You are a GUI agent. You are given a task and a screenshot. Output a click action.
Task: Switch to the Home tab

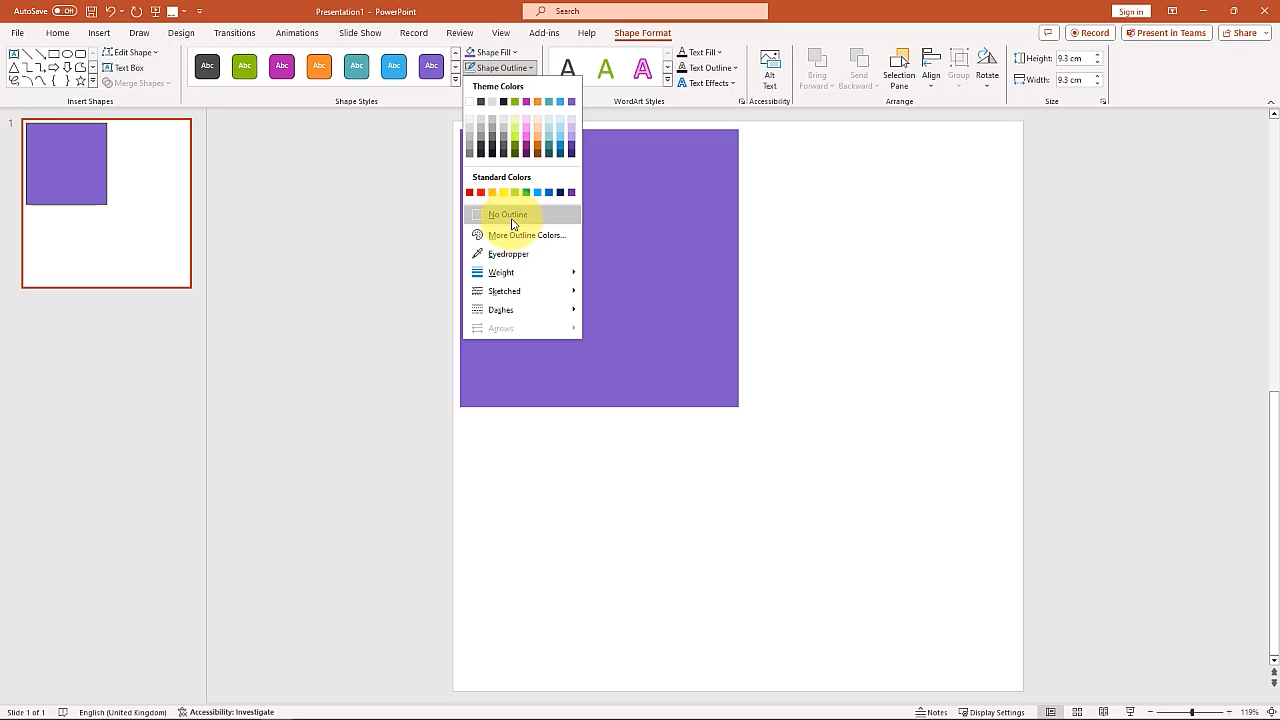point(57,33)
